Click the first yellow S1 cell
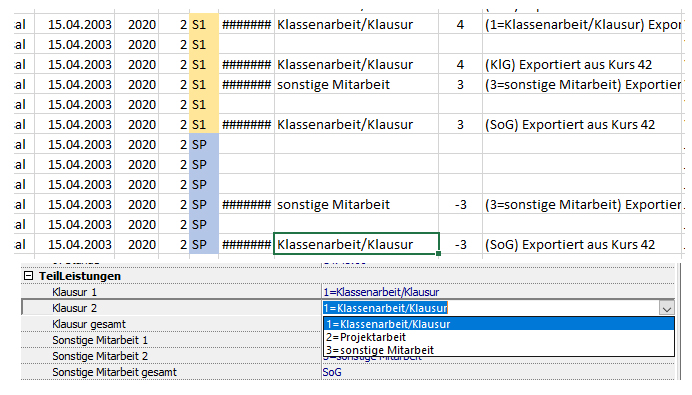 click(x=203, y=24)
